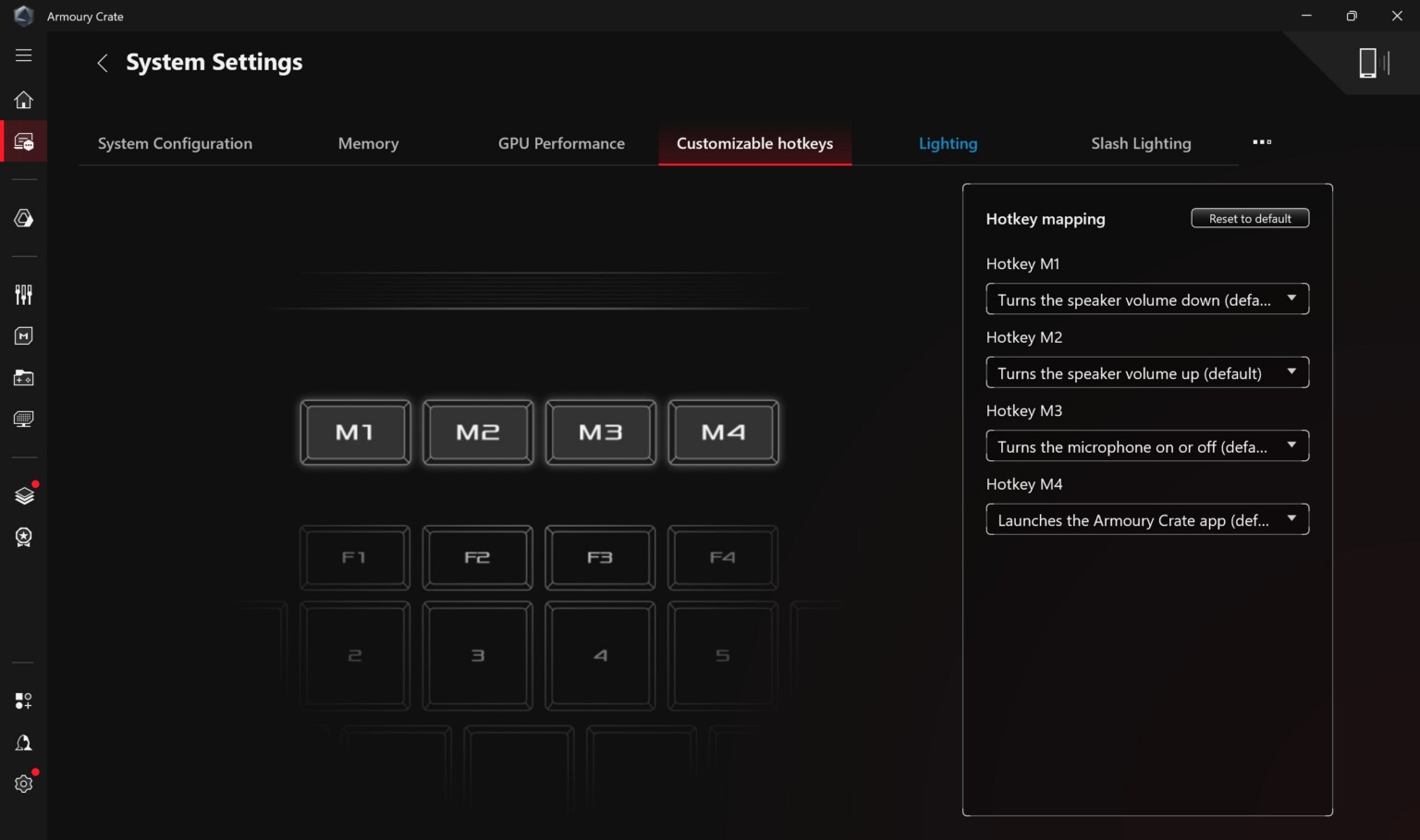
Task: Expand the Hotkey M2 action dropdown
Action: coord(1147,372)
